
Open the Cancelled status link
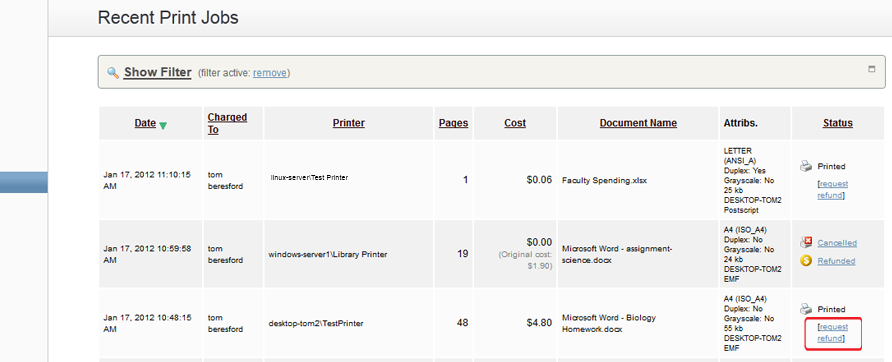[x=837, y=243]
